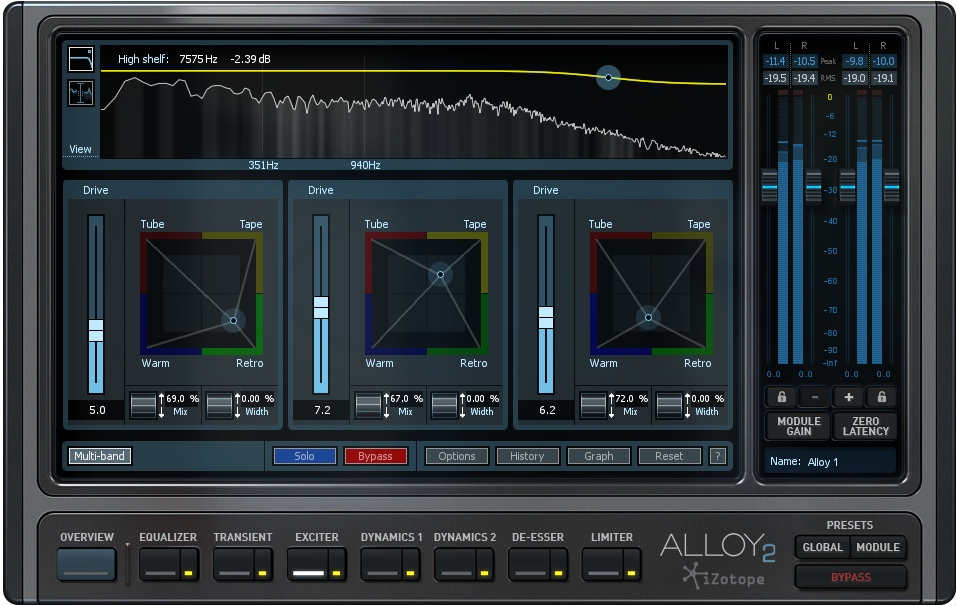The height and width of the screenshot is (606, 957).
Task: Open the Exciter module
Action: pos(308,565)
